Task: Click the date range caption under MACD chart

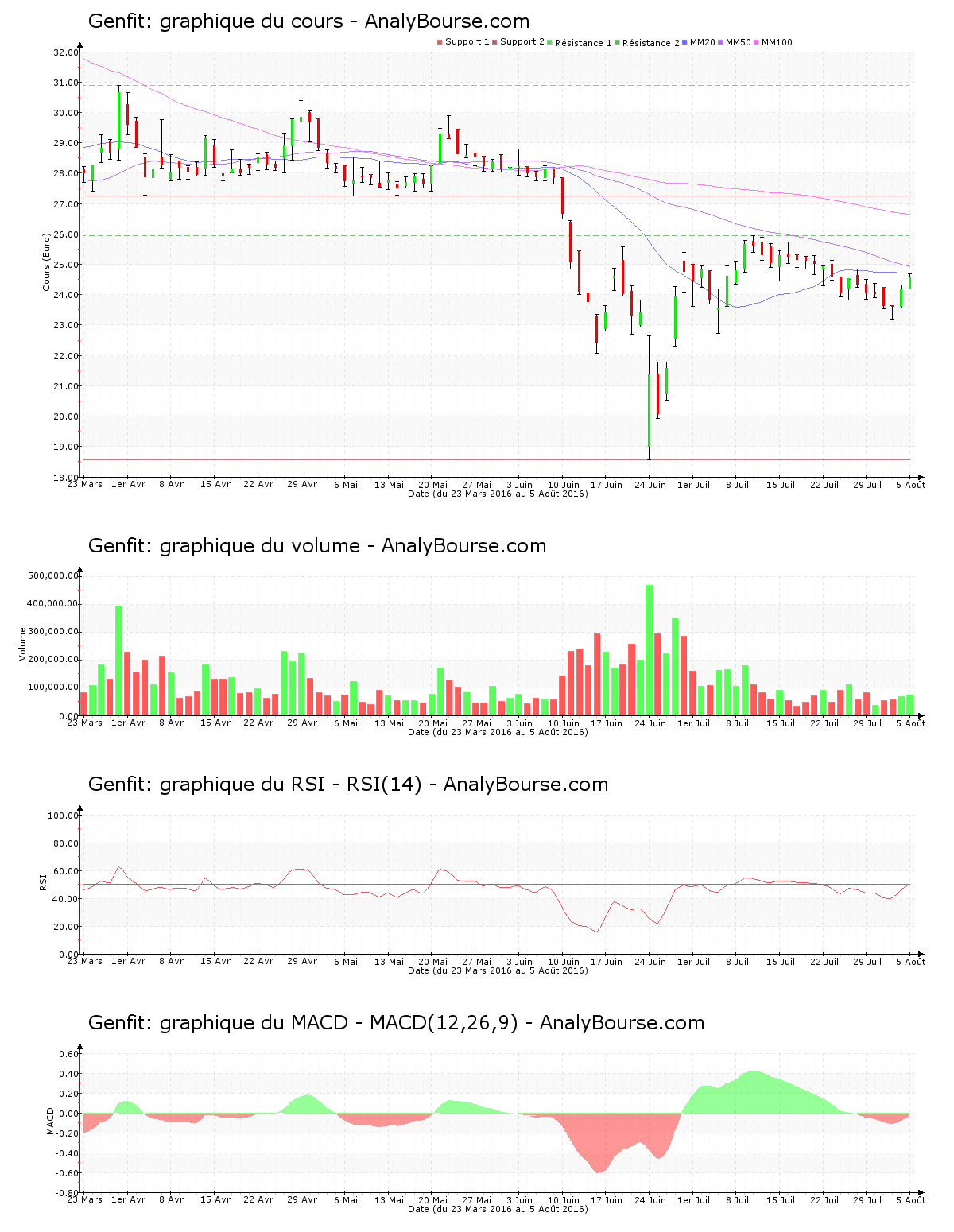Action: (x=498, y=1209)
